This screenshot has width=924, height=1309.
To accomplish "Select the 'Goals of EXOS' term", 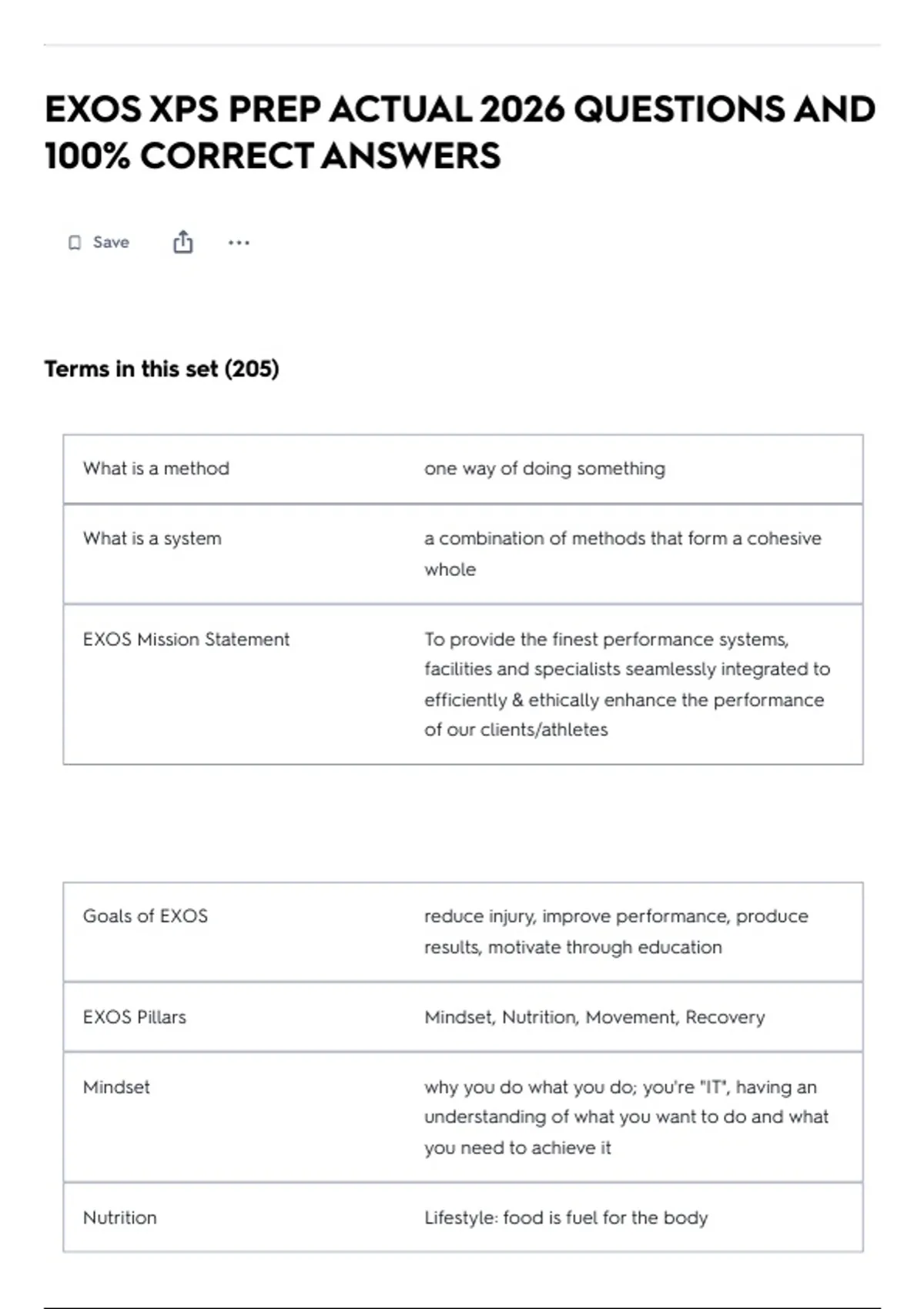I will coord(146,916).
